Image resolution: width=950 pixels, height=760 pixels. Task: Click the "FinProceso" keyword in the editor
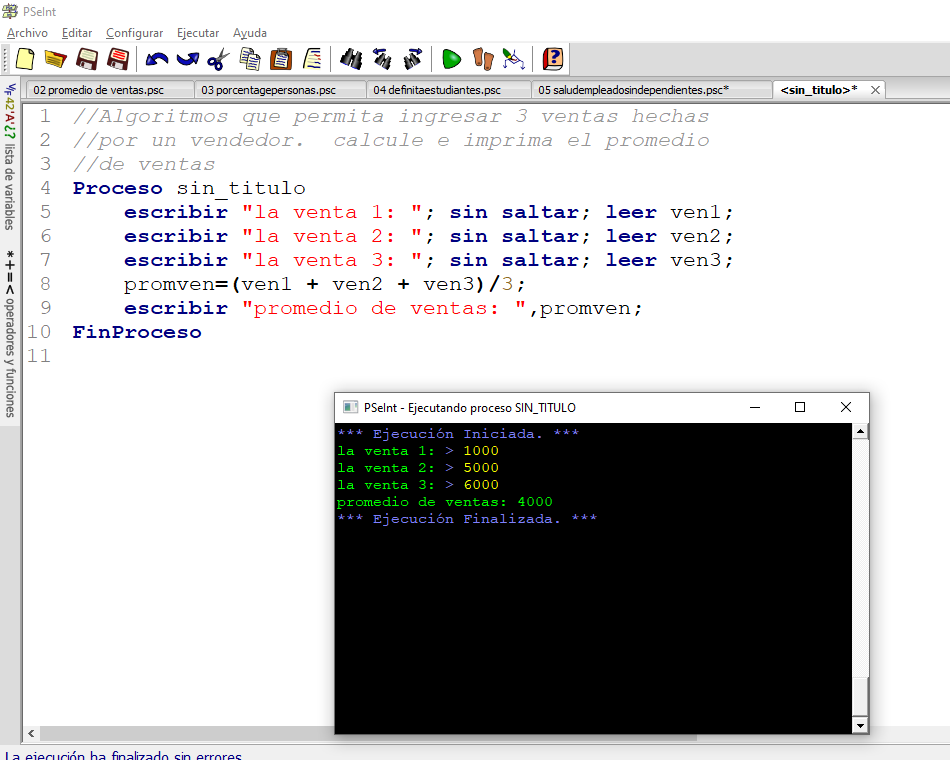[137, 332]
